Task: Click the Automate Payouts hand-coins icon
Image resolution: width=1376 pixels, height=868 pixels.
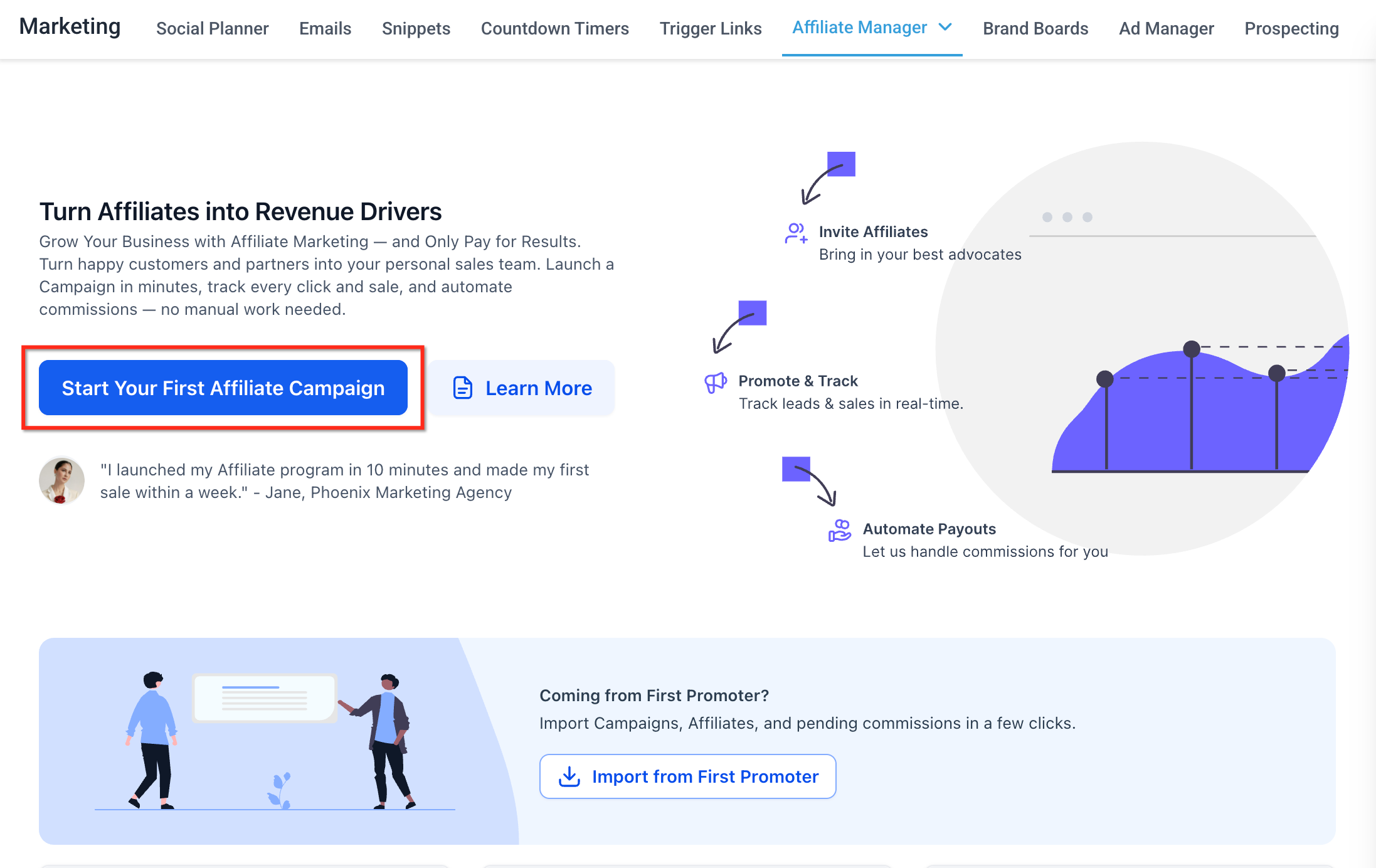Action: tap(840, 531)
